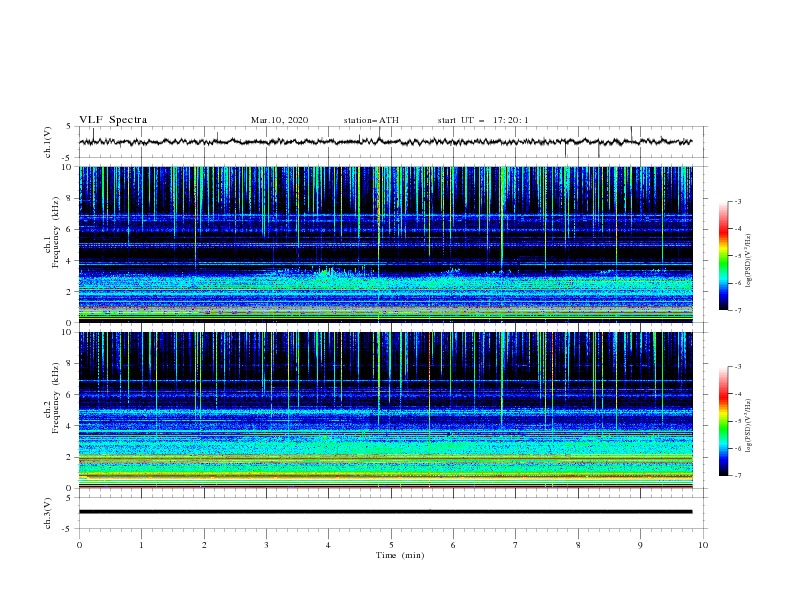Click the ch.2 spectrogram panel
Viewport: 792px width, 612px height.
(x=386, y=410)
